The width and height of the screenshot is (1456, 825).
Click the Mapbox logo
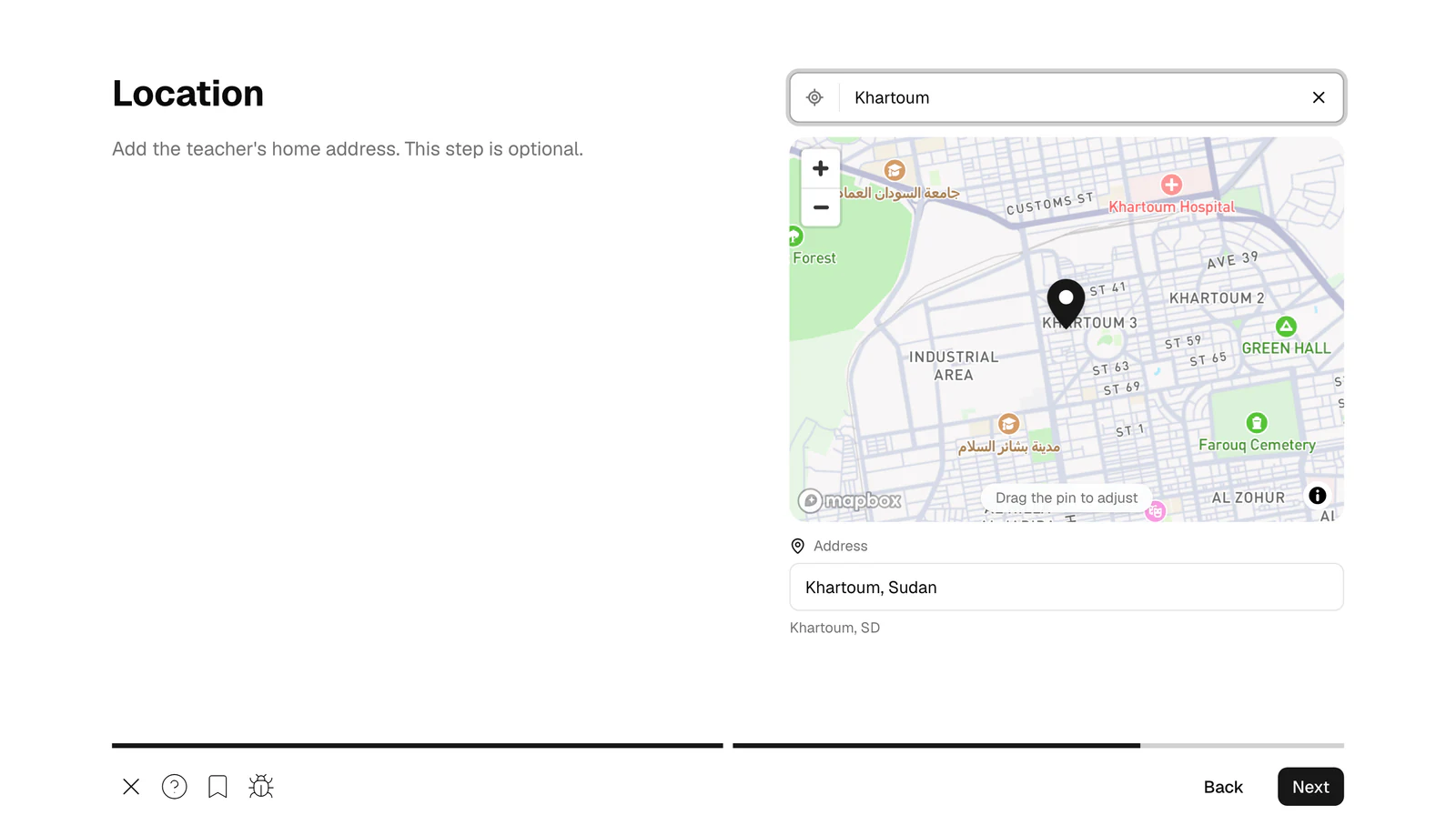click(849, 500)
